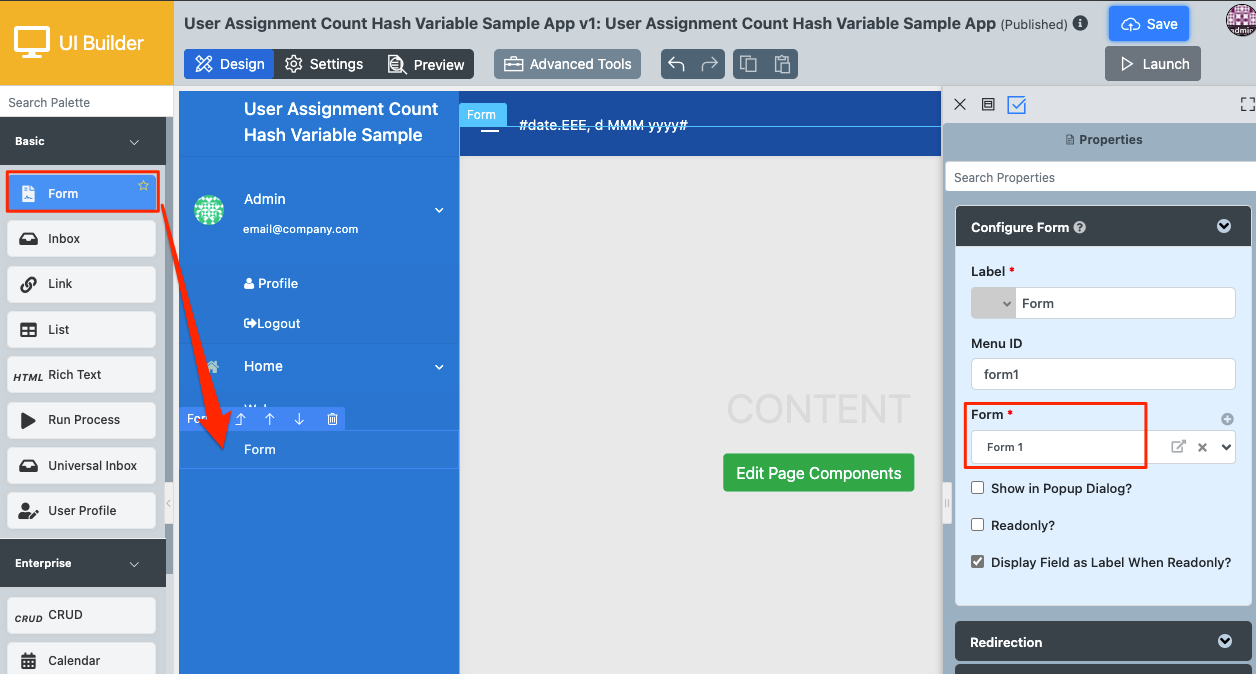1256x674 pixels.
Task: Untick Display Field as Label When Readonly
Action: pyautogui.click(x=978, y=562)
